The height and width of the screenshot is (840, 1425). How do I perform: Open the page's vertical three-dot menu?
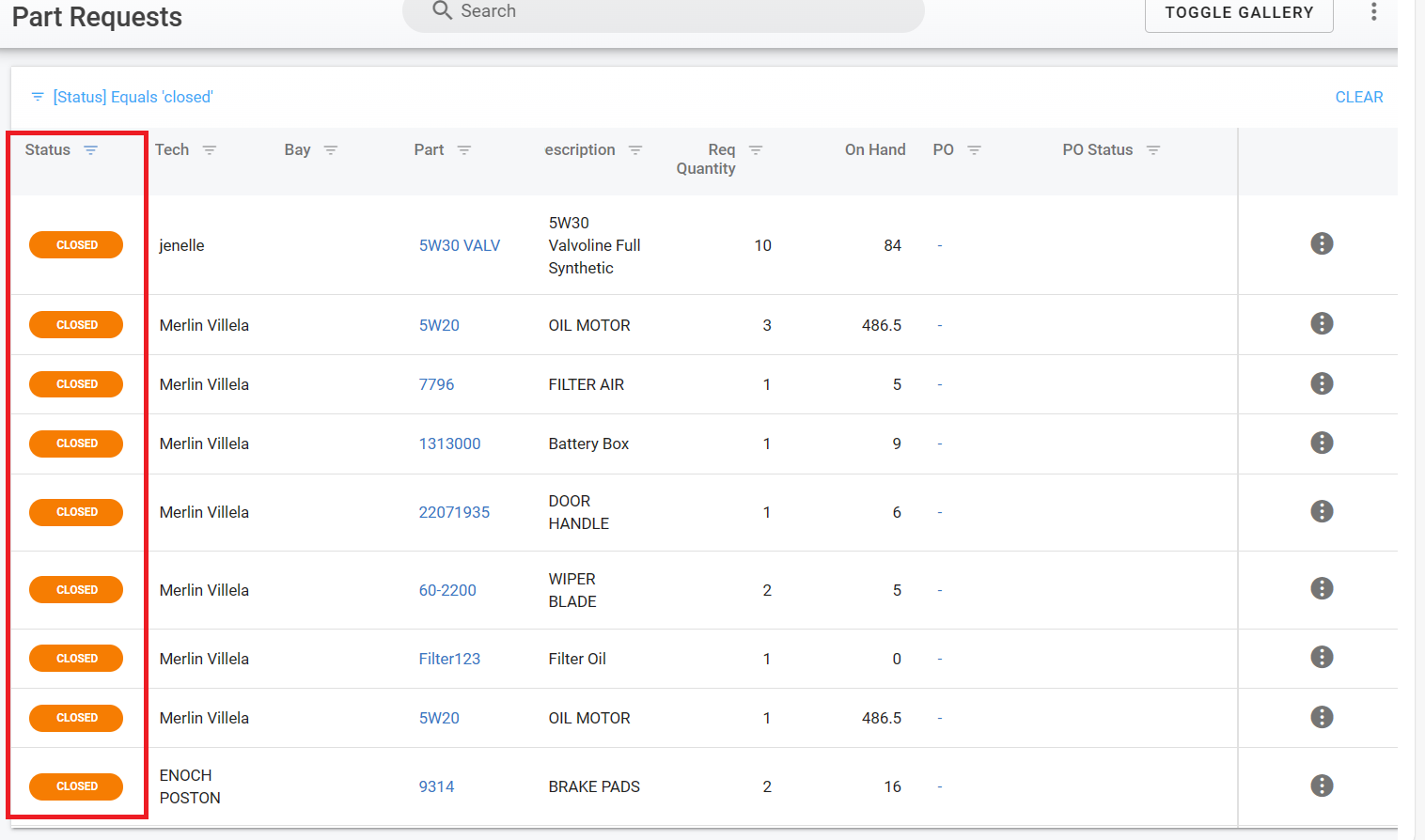point(1373,12)
